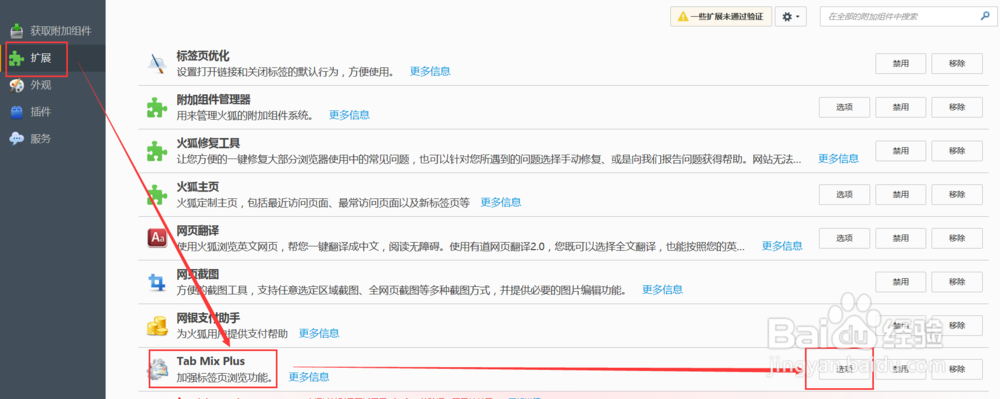
Task: Open 更多信息 link for Tab Mix Plus
Action: pyautogui.click(x=309, y=376)
